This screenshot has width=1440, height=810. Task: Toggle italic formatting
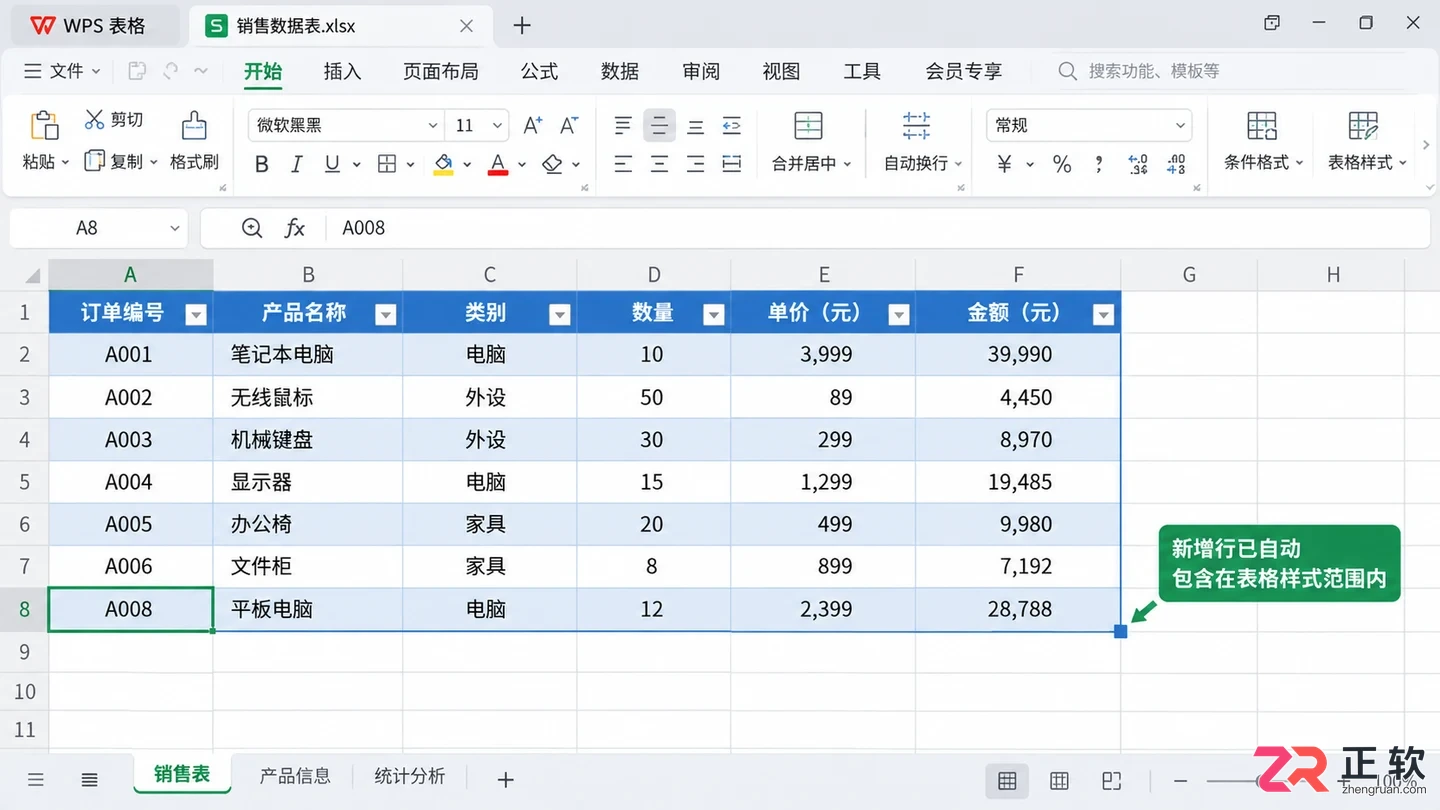click(297, 164)
